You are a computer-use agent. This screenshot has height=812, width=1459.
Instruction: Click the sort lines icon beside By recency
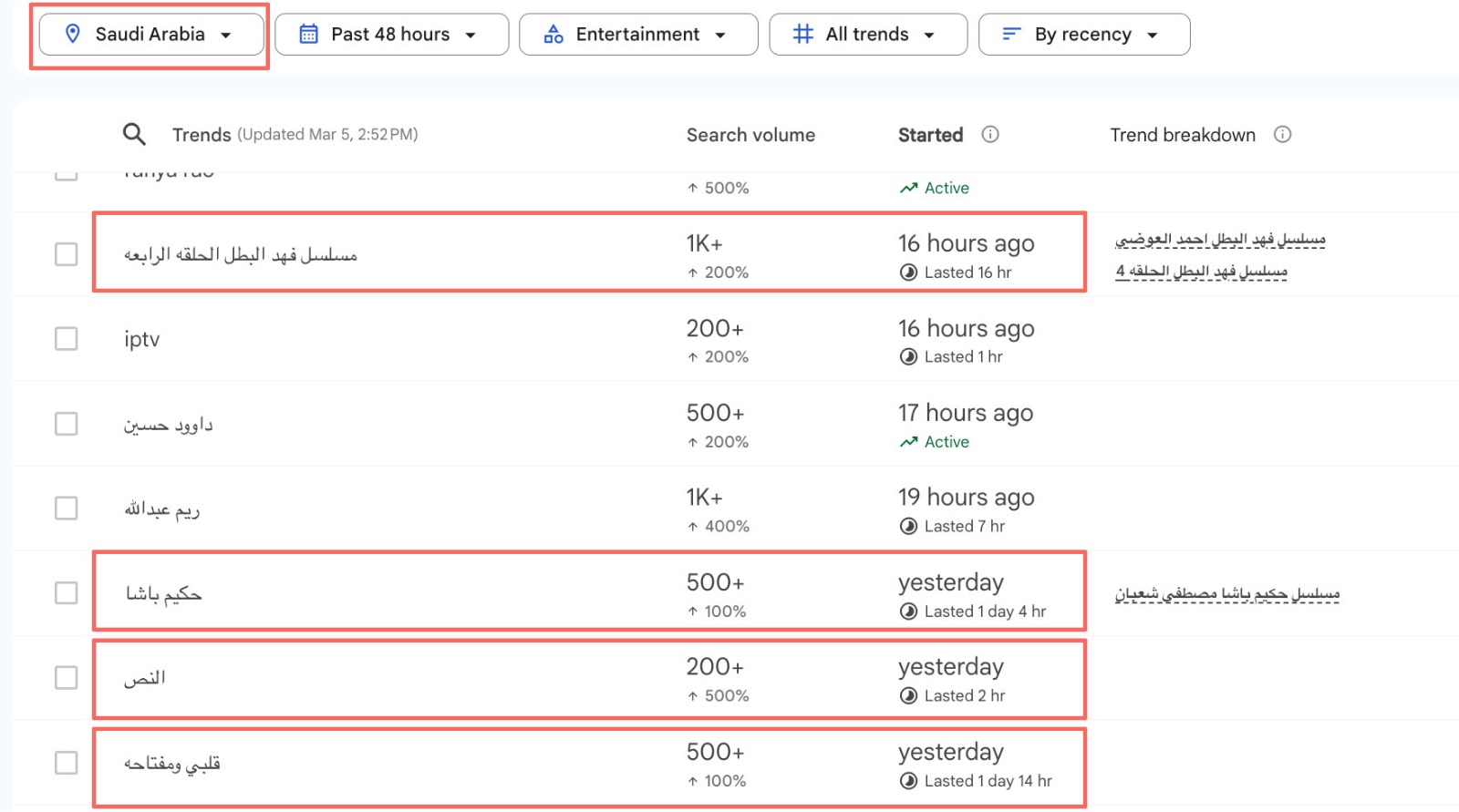tap(1011, 35)
